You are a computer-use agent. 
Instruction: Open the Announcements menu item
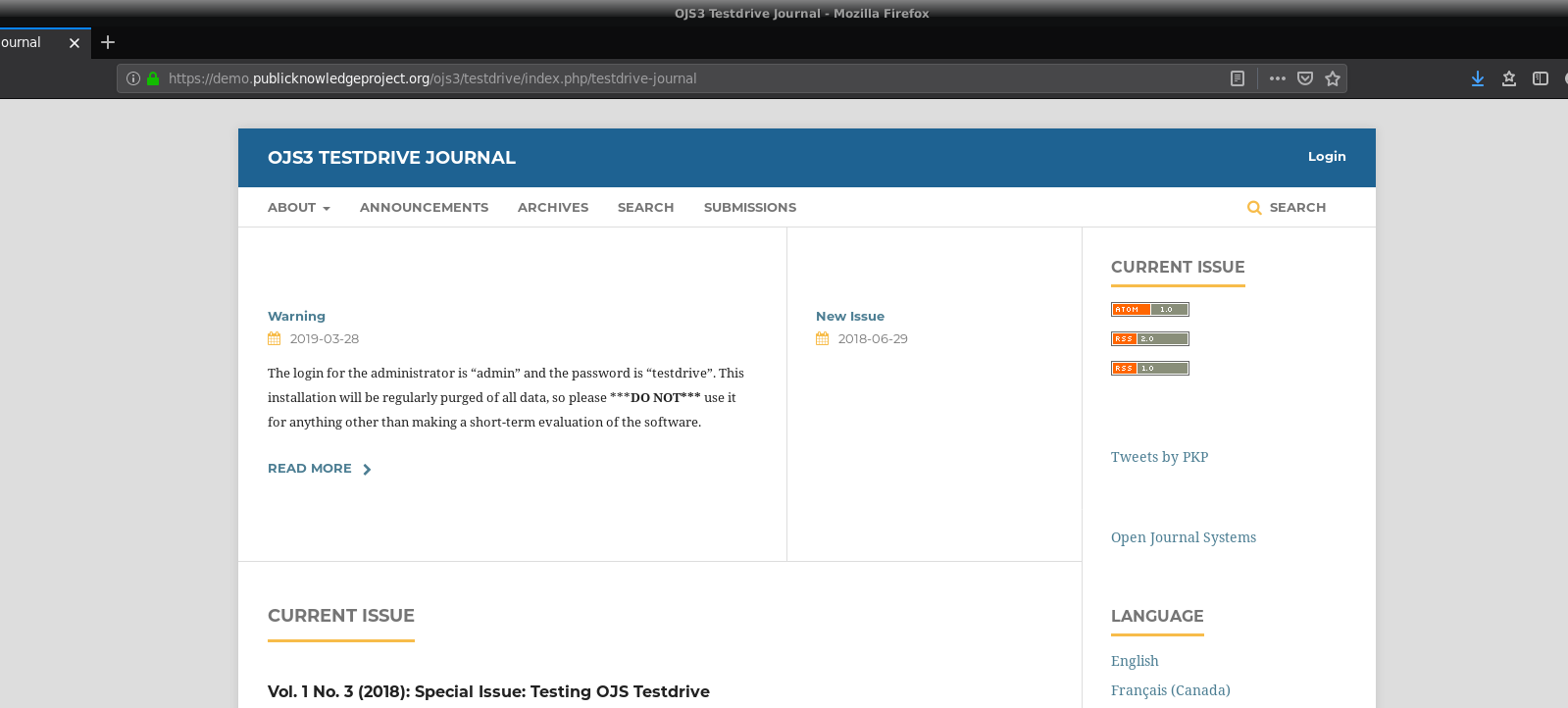(x=424, y=208)
